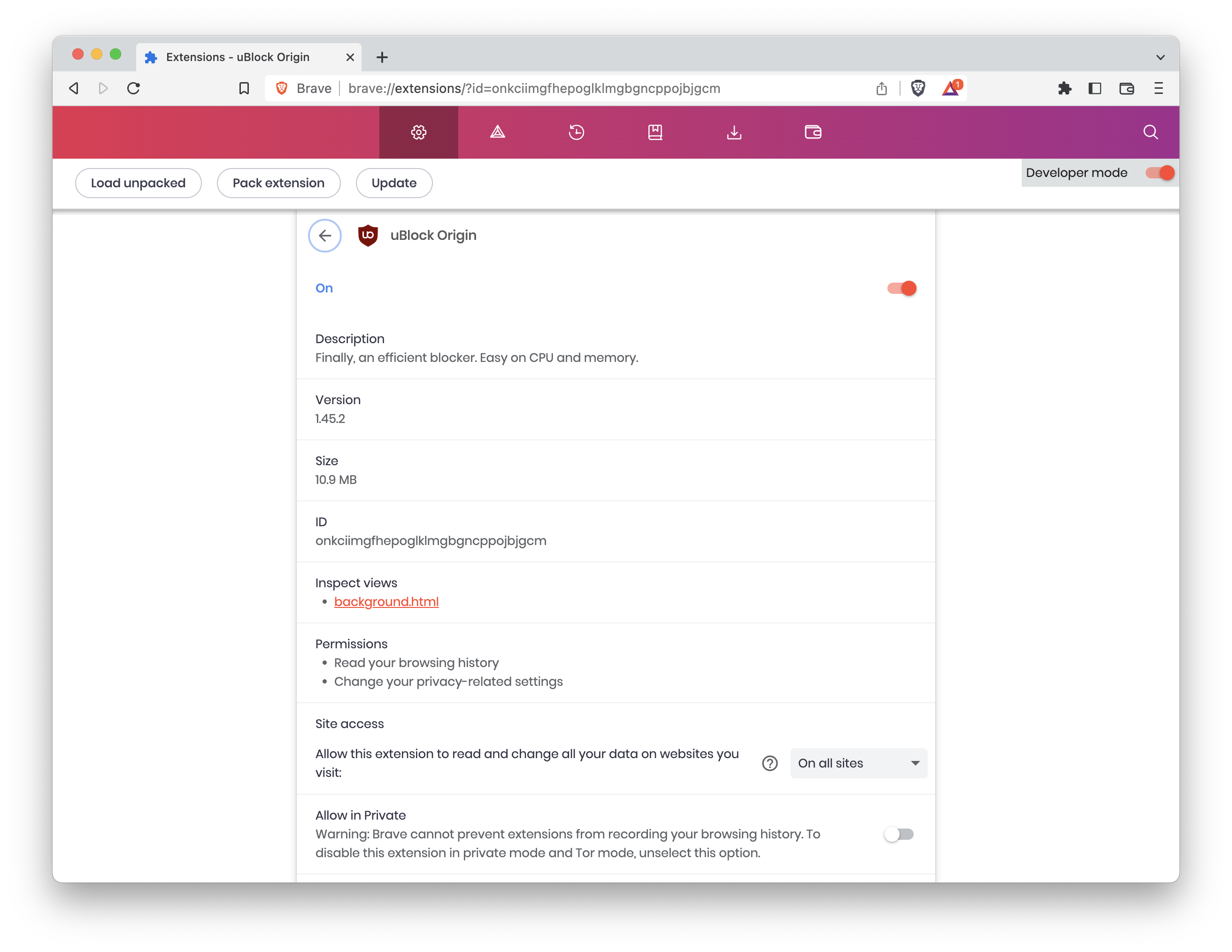This screenshot has width=1232, height=952.
Task: Open search via the magnifier icon
Action: pyautogui.click(x=1150, y=132)
